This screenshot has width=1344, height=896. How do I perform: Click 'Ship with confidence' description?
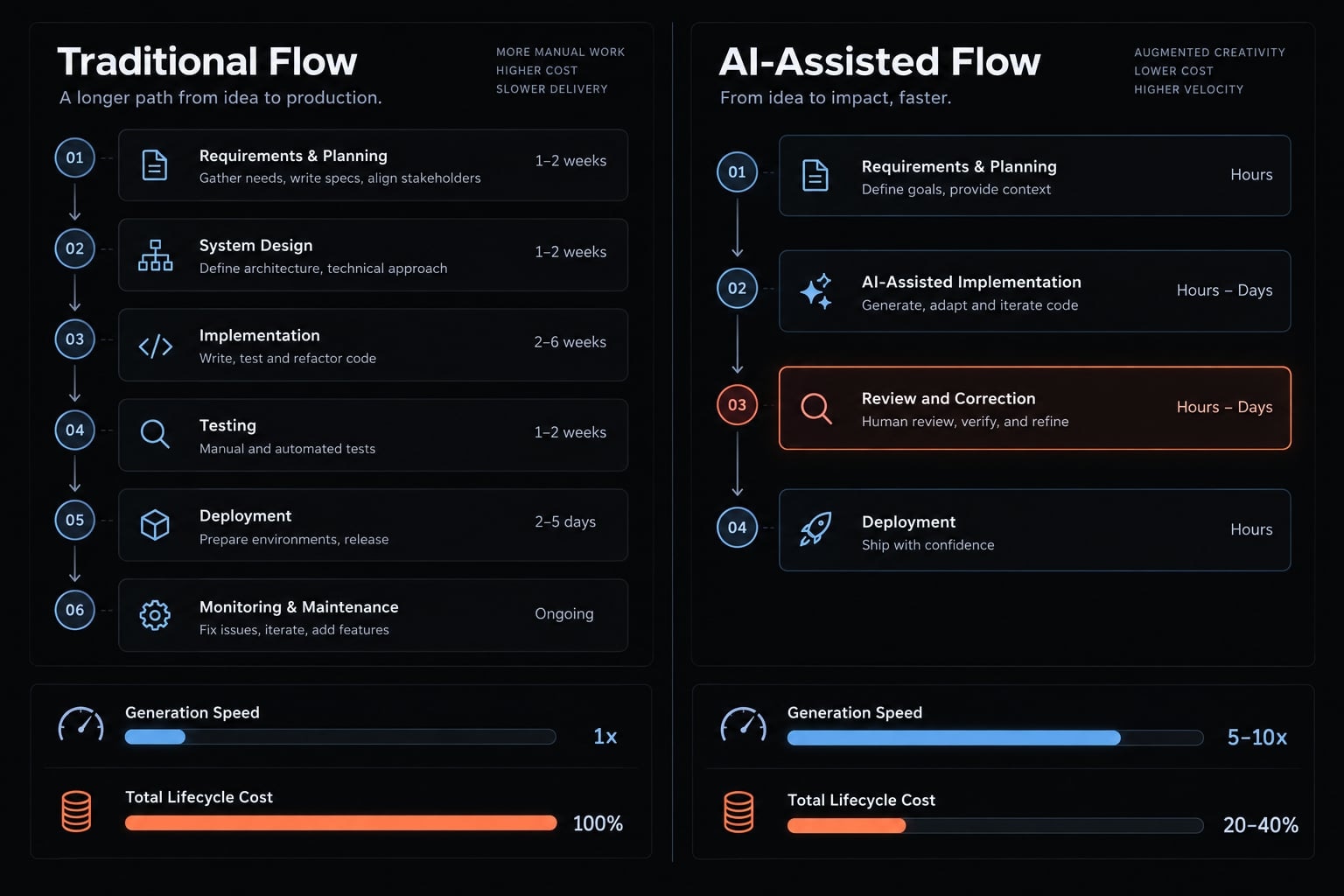[927, 545]
